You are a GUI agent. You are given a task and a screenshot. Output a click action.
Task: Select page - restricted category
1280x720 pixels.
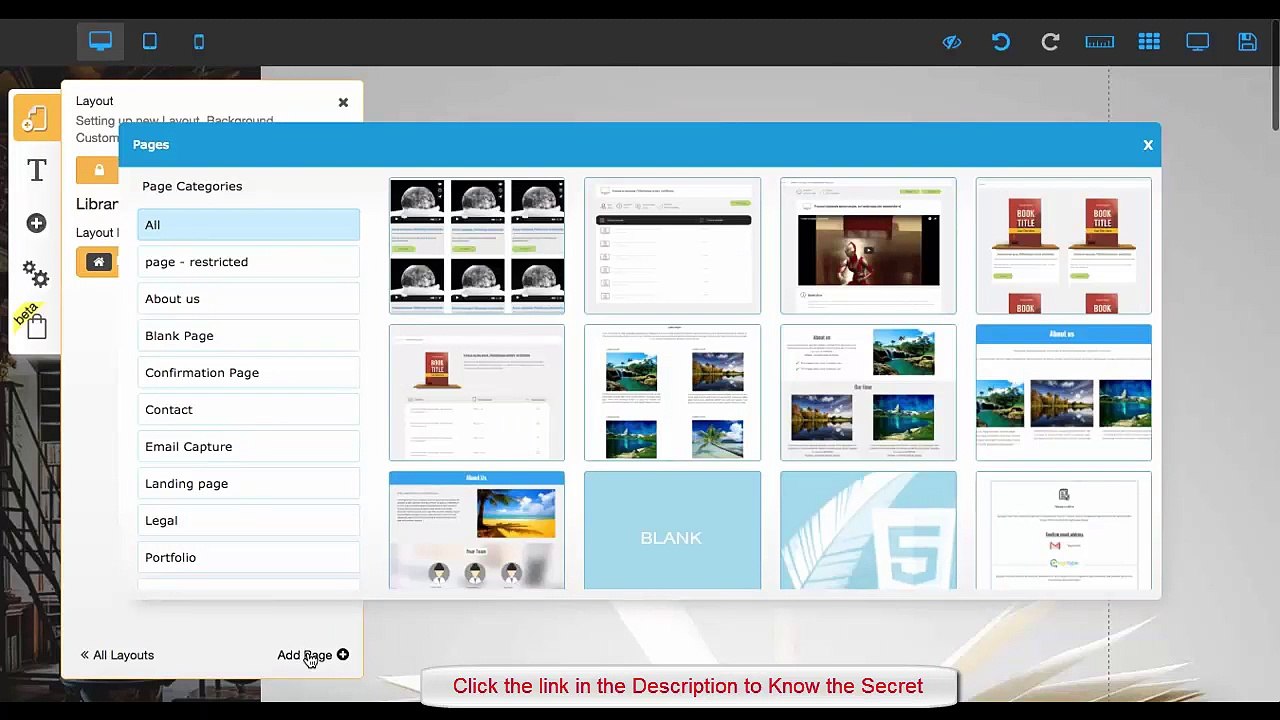[x=249, y=262]
